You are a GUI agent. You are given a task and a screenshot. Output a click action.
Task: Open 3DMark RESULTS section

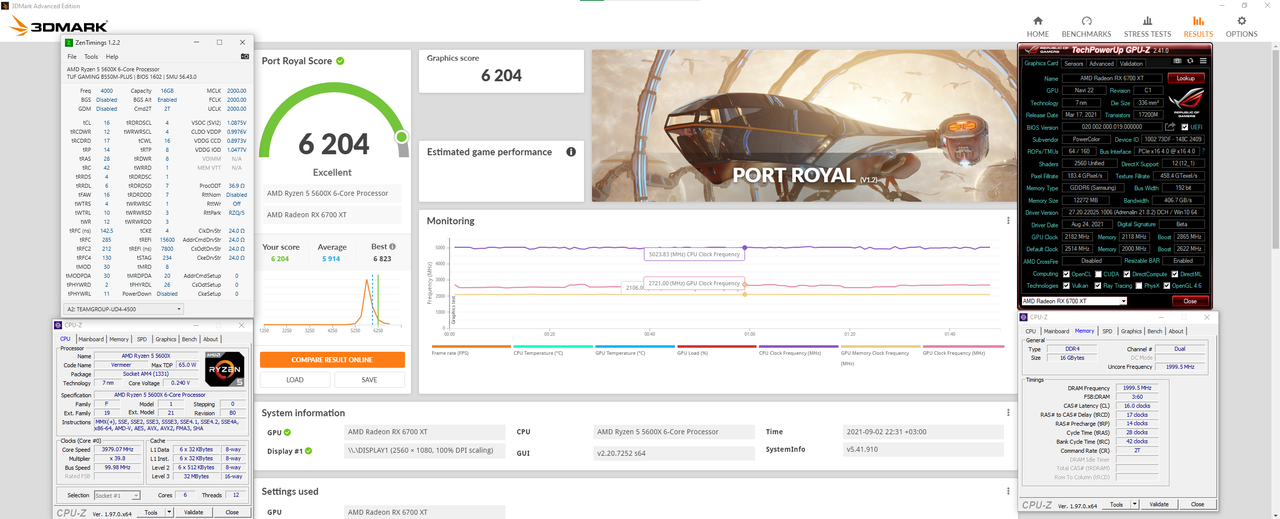(1198, 26)
